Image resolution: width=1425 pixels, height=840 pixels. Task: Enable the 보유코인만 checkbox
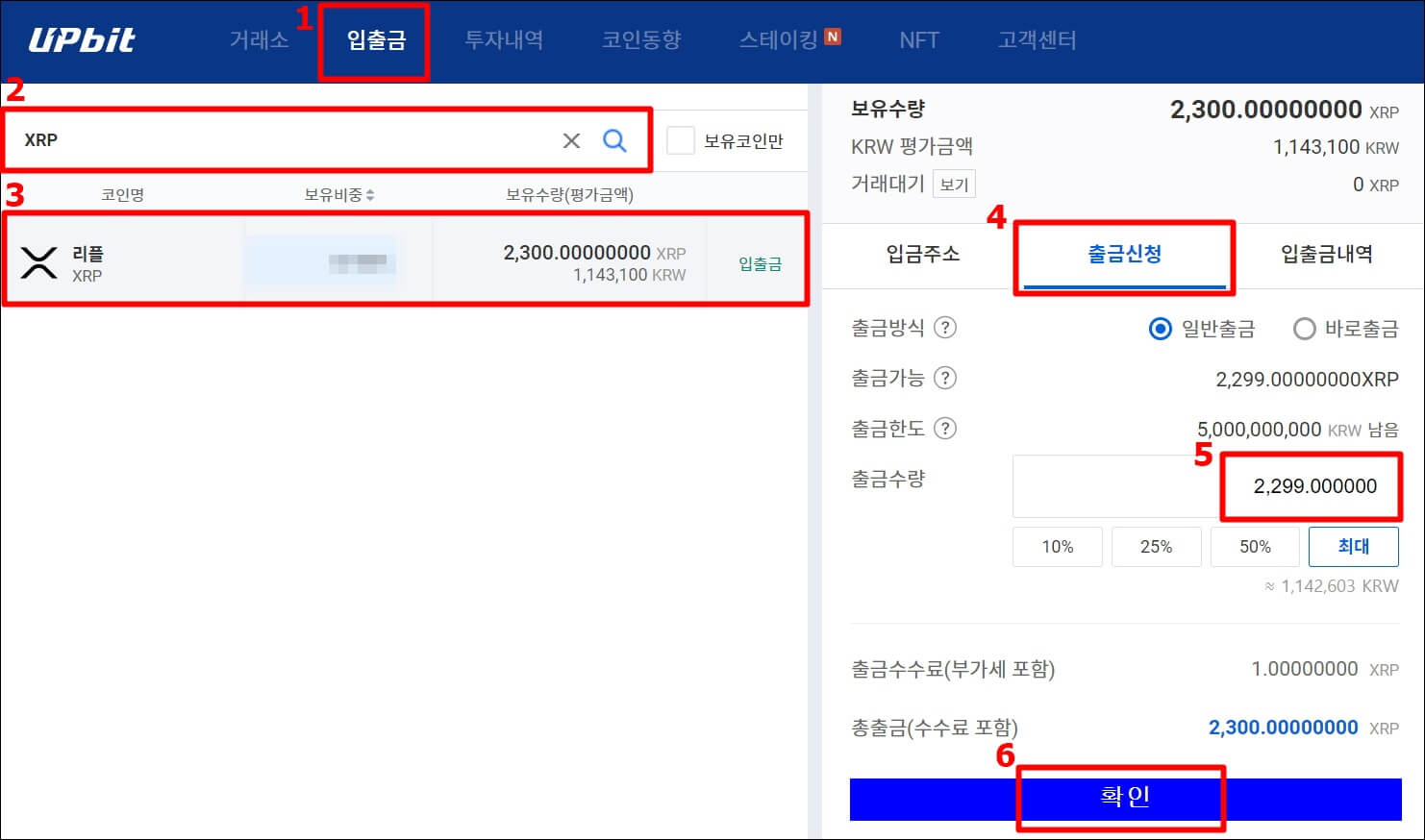point(681,139)
